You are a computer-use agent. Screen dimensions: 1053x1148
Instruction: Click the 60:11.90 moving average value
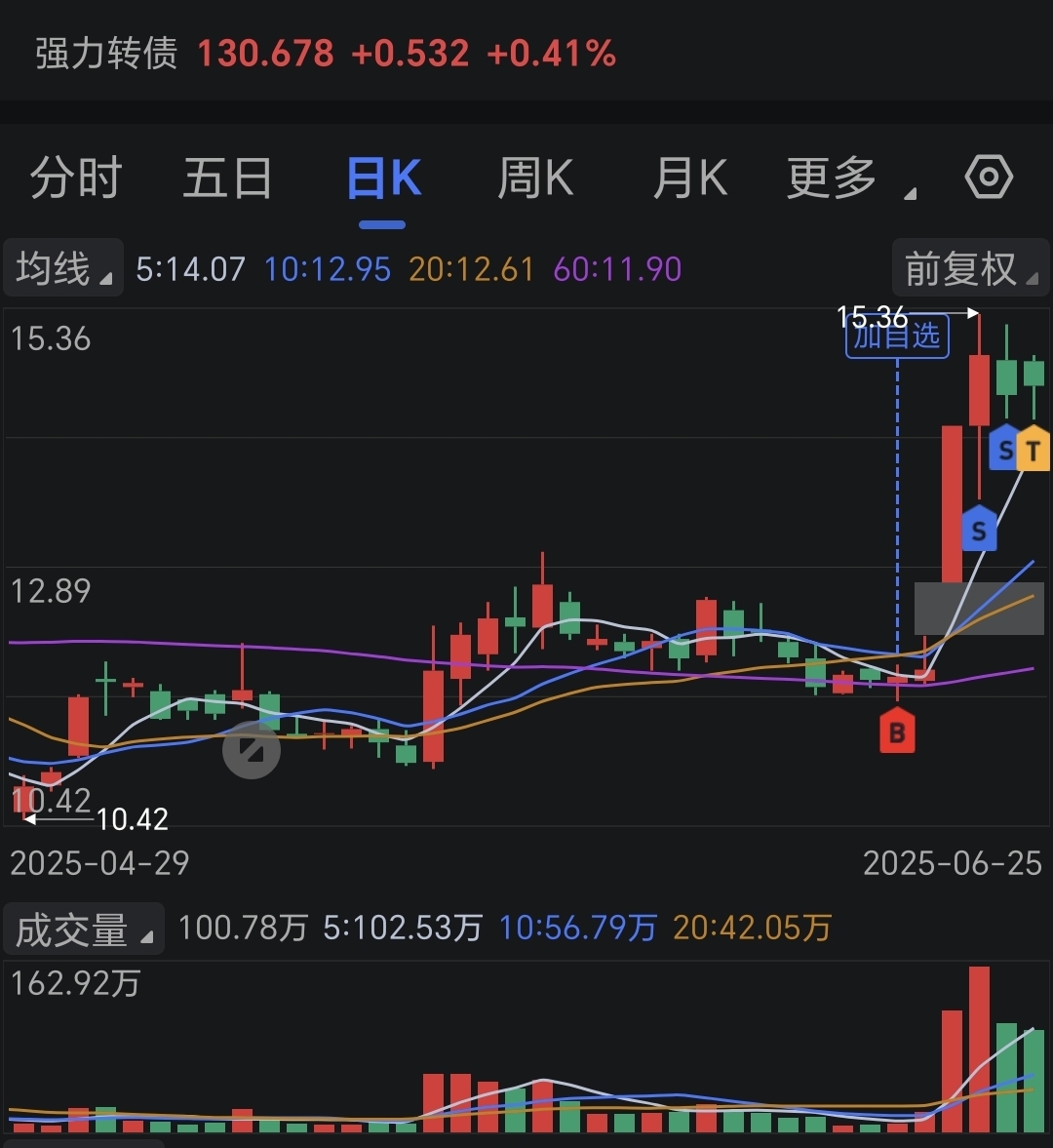coord(617,269)
